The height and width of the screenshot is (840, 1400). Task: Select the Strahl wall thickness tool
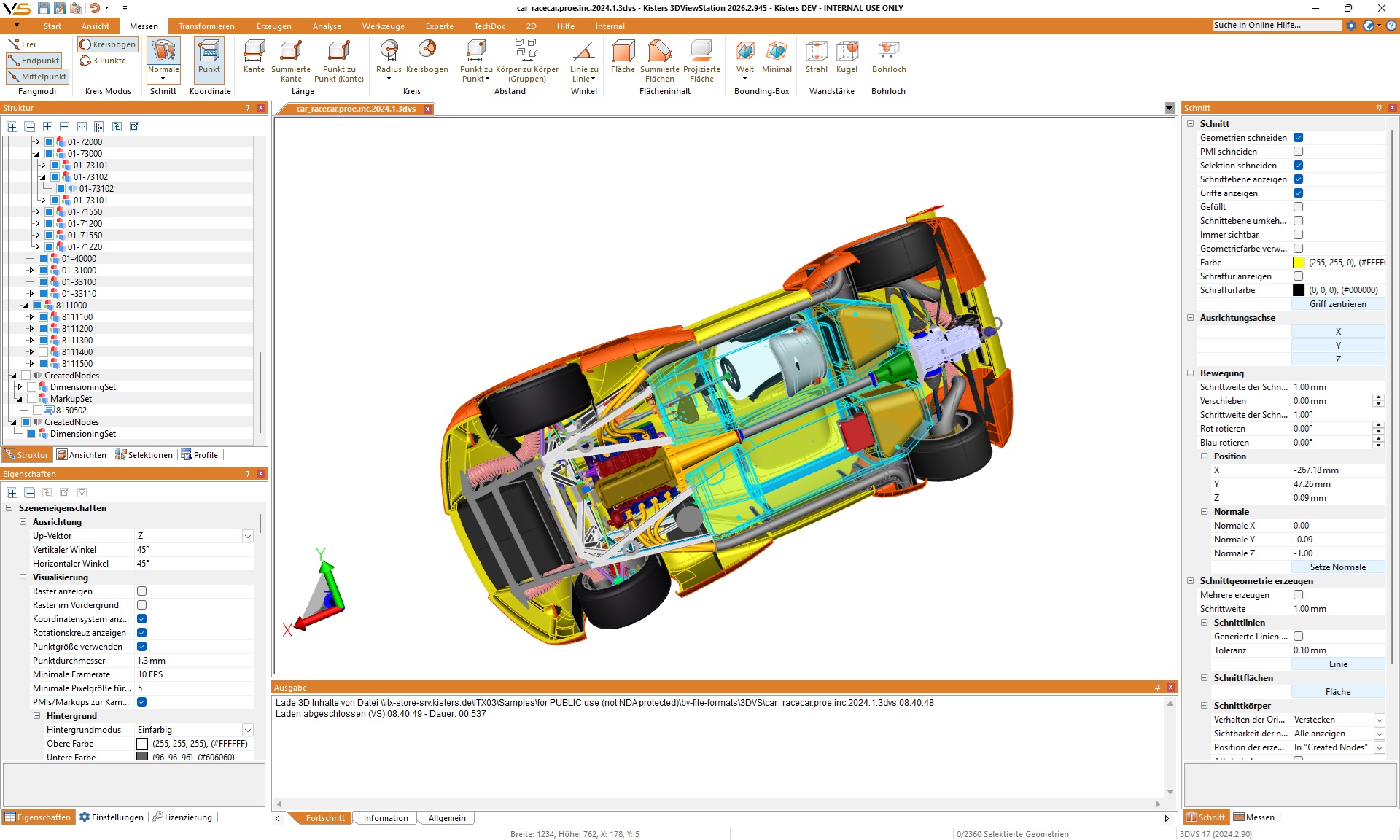[816, 57]
